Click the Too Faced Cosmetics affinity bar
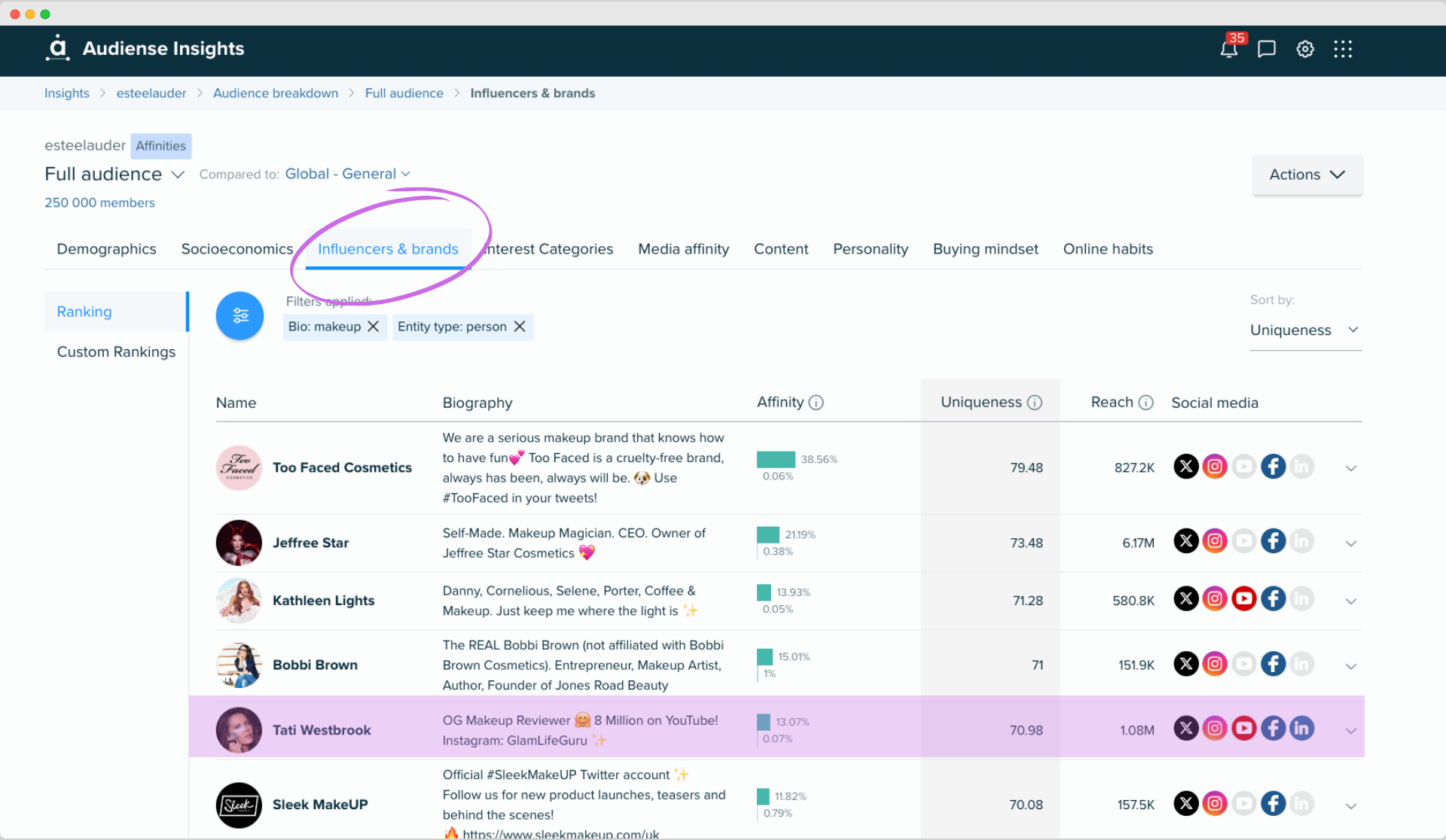1446x840 pixels. pyautogui.click(x=776, y=458)
